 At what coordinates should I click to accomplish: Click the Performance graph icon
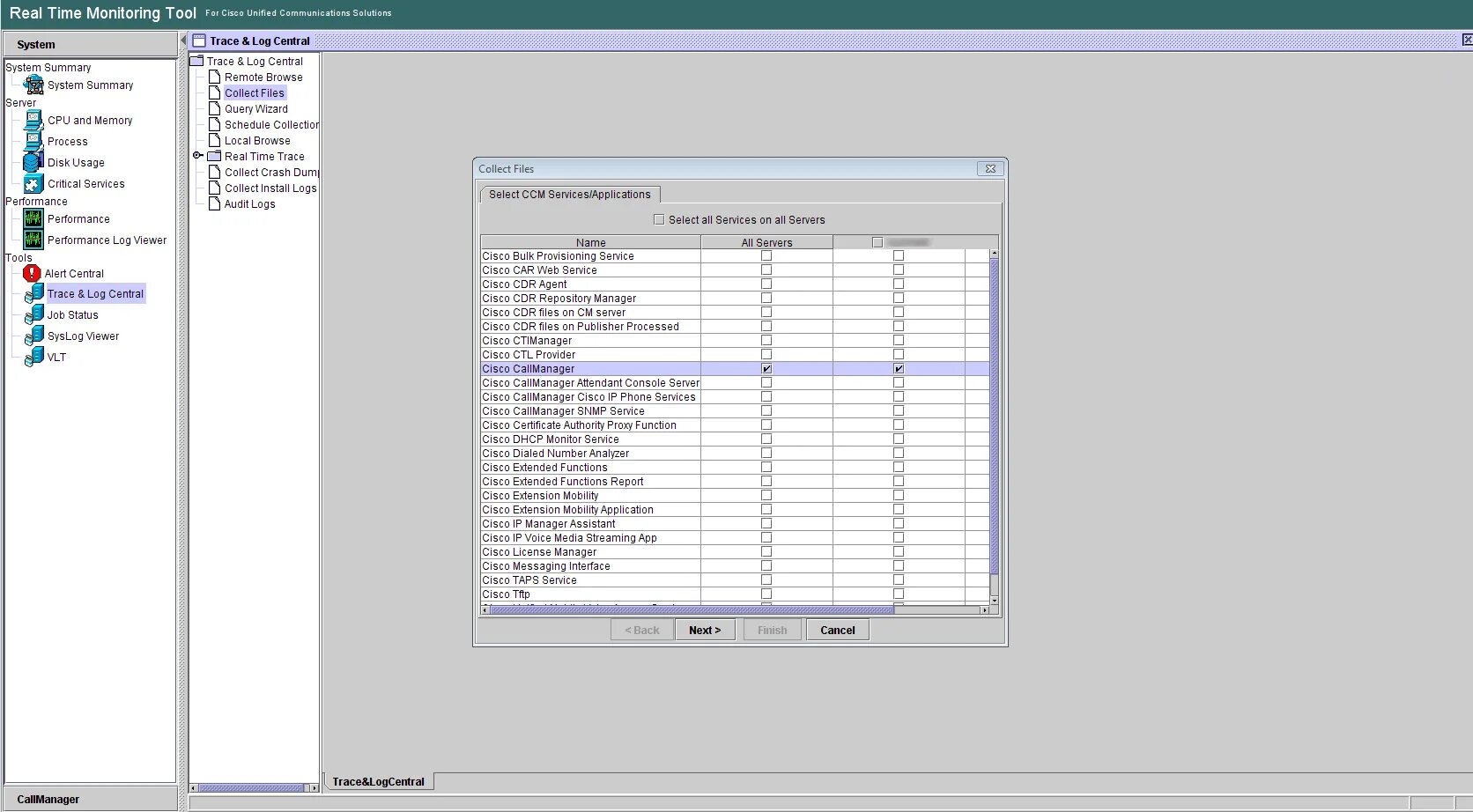pos(33,218)
